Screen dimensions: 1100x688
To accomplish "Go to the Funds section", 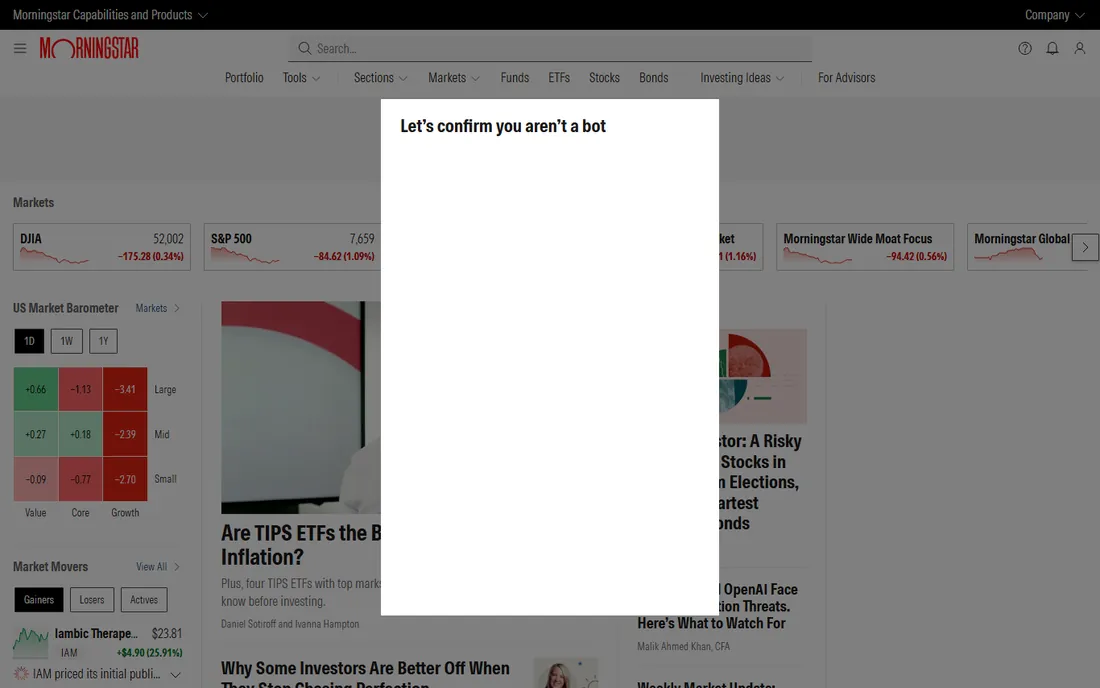I will coord(514,78).
